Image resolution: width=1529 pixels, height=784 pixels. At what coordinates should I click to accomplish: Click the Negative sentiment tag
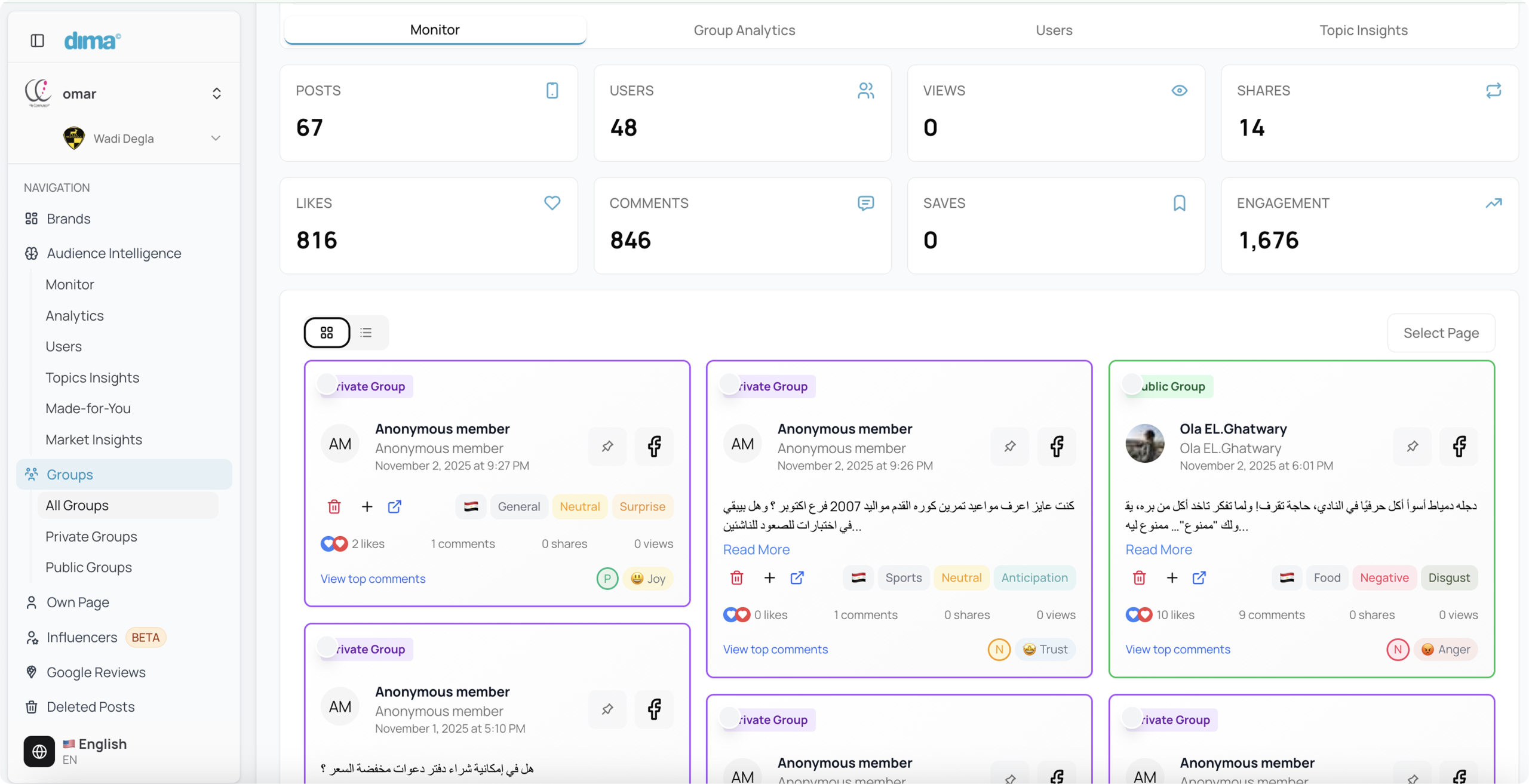pyautogui.click(x=1384, y=577)
